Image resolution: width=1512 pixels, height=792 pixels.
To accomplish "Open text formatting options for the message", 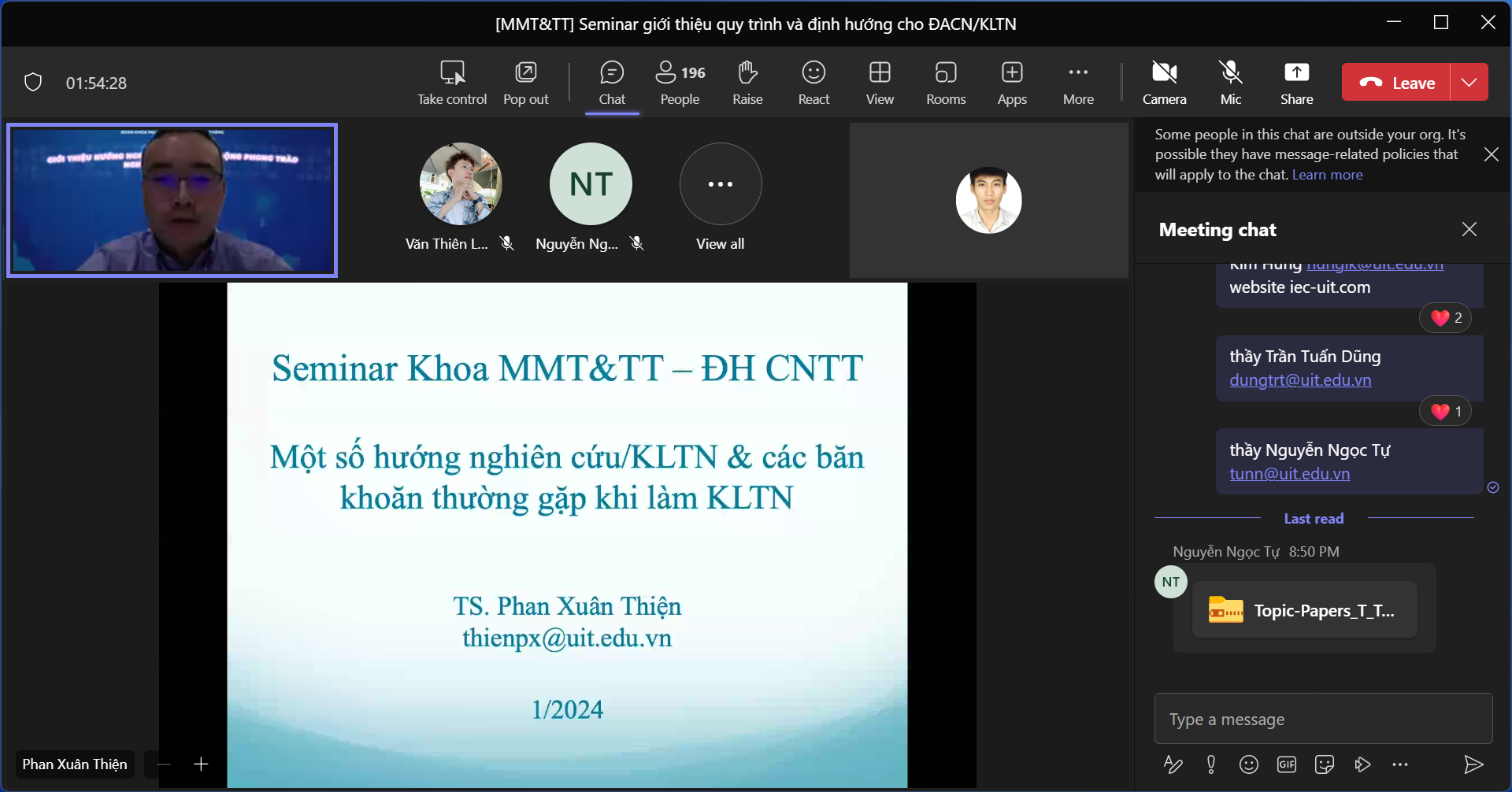I will coord(1173,764).
